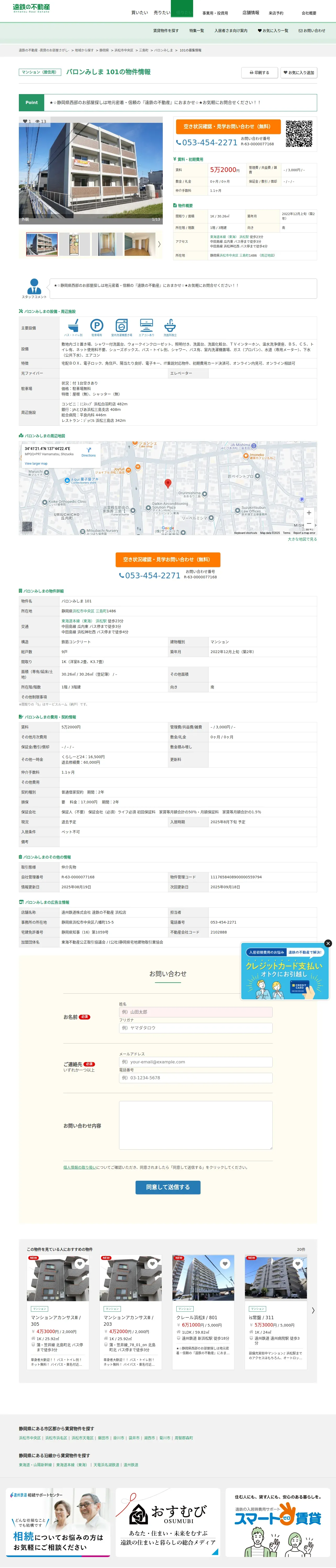Submit with 同意して送信する button

click(x=168, y=1187)
